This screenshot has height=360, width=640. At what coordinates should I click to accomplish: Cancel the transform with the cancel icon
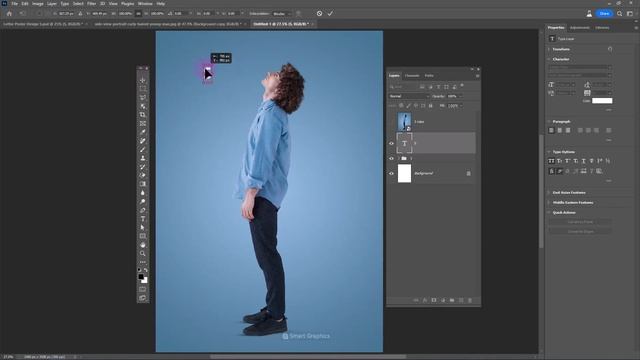tap(319, 13)
